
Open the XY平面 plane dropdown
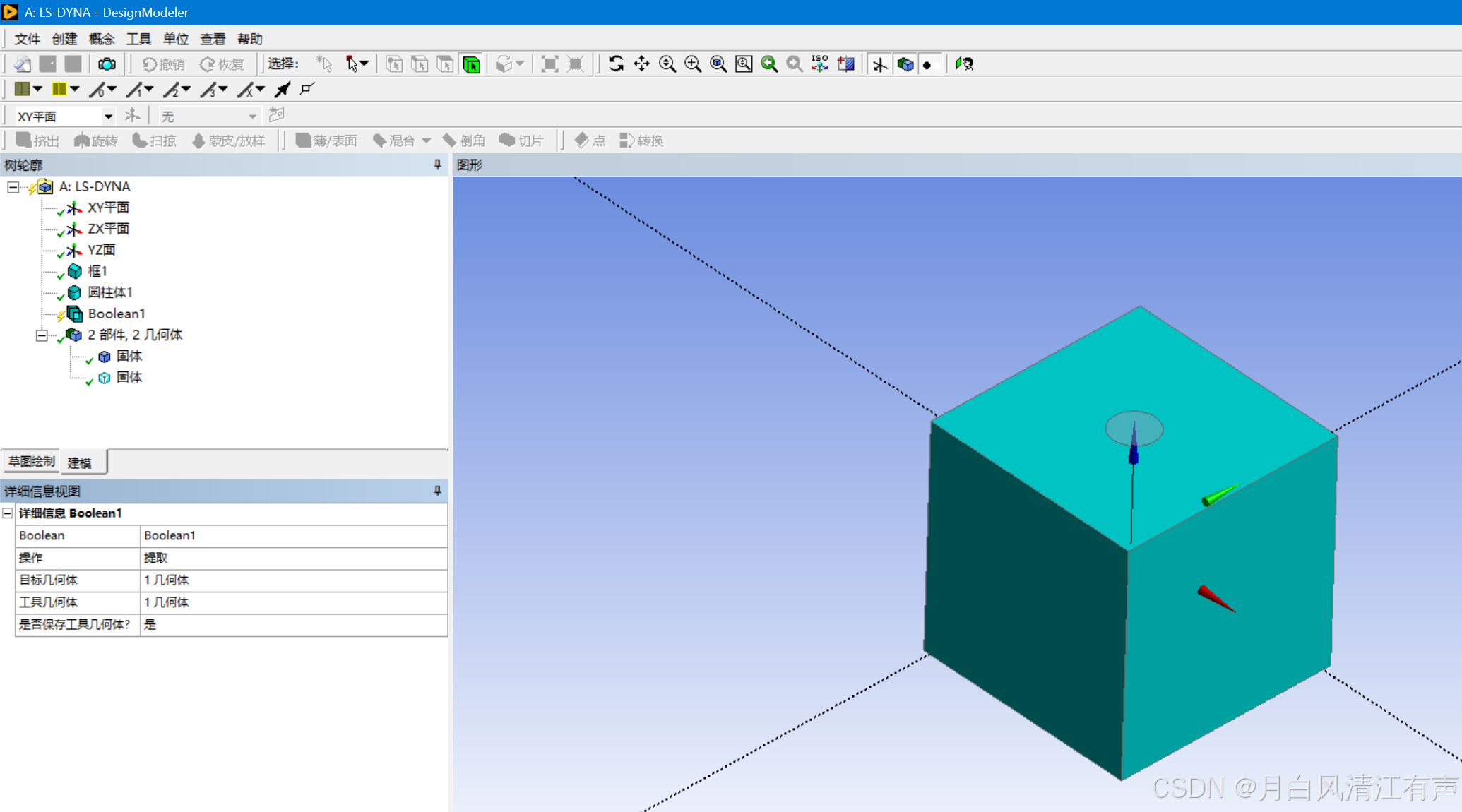(108, 117)
